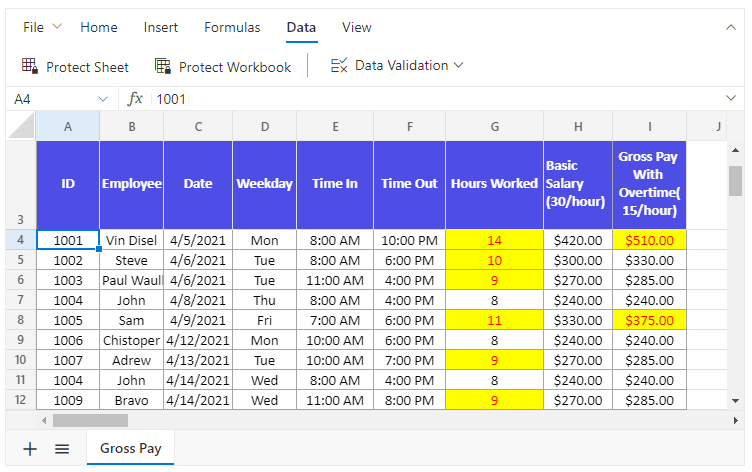752x472 pixels.
Task: Open the Name Box dropdown arrow
Action: (103, 99)
